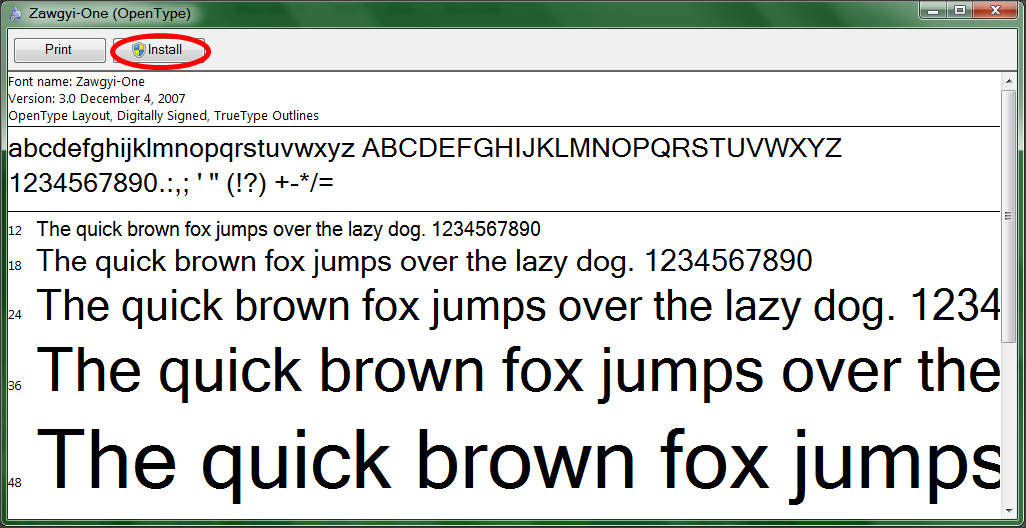
Task: Click the 'Version: 3.0 December 4, 2007' line
Action: 97,99
